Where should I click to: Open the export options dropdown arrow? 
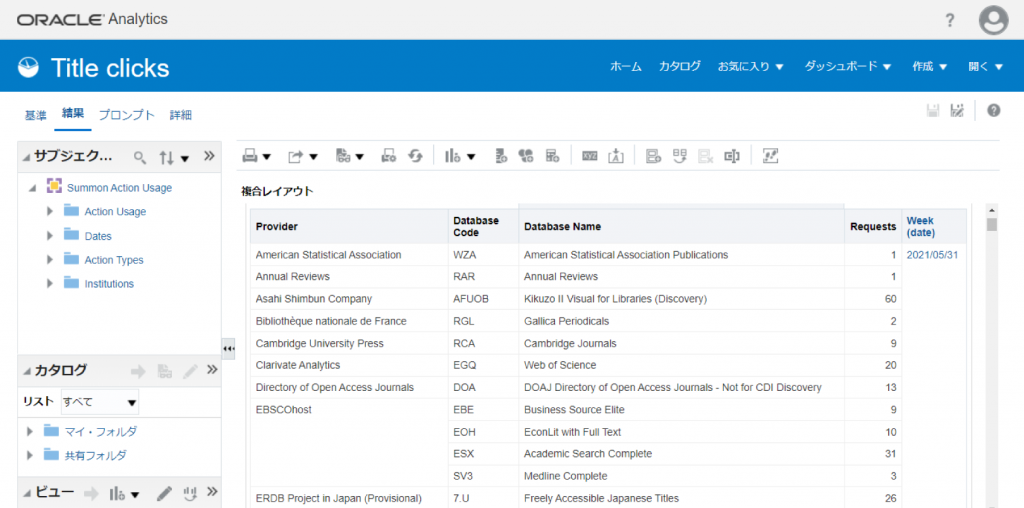point(313,157)
